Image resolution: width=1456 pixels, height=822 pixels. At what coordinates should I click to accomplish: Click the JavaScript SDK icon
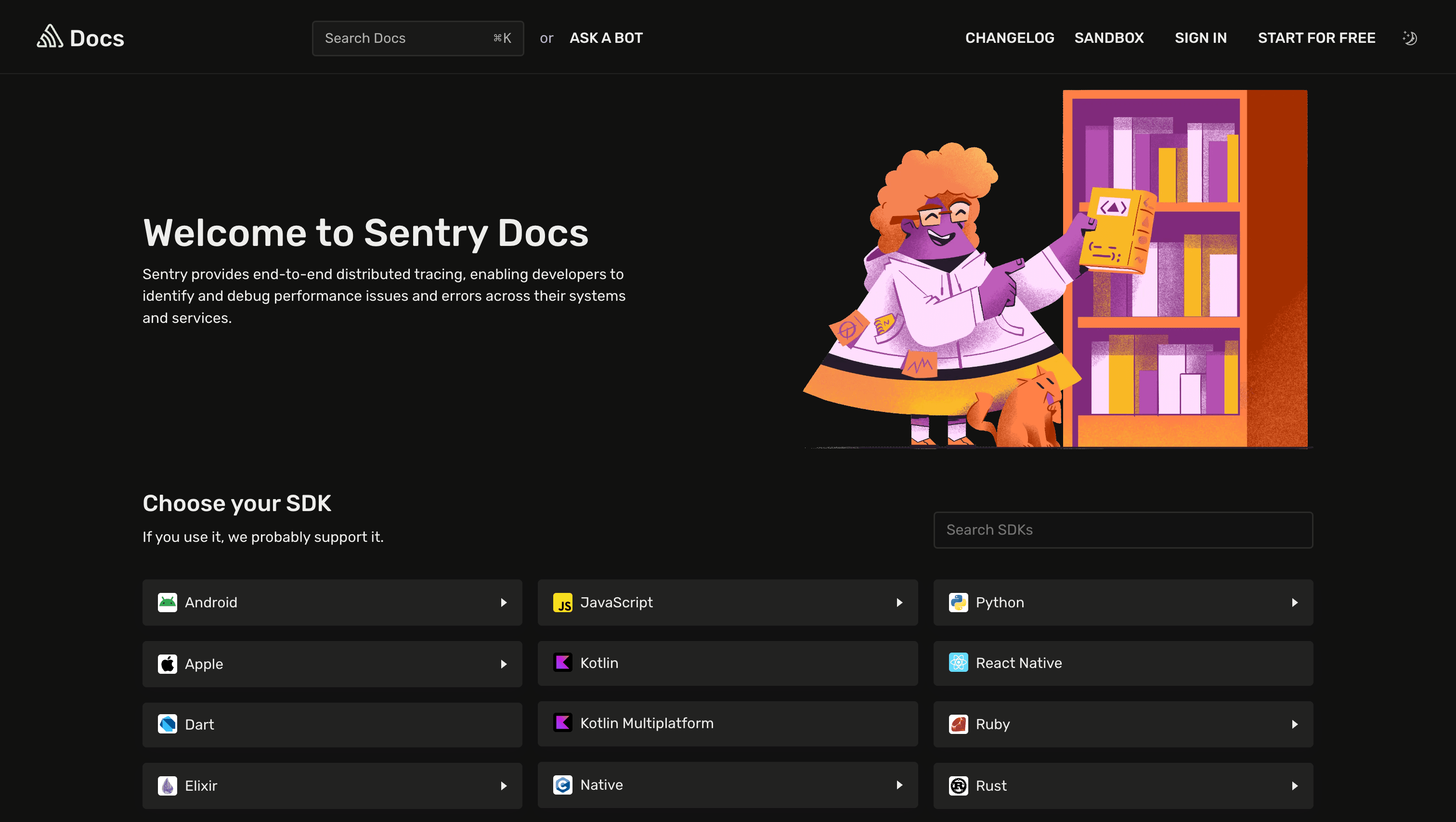tap(563, 602)
